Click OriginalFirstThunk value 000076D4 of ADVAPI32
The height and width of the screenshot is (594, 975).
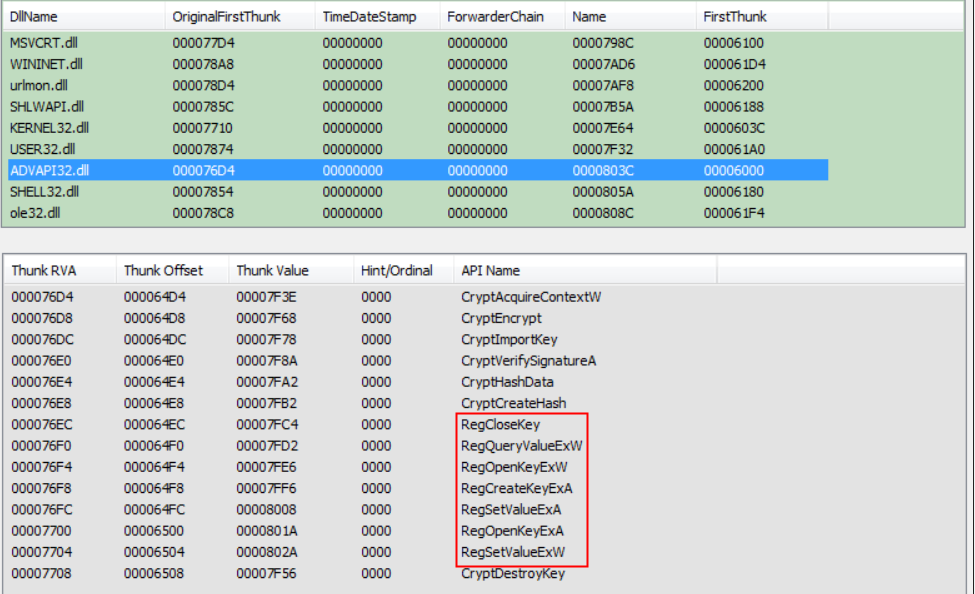203,170
